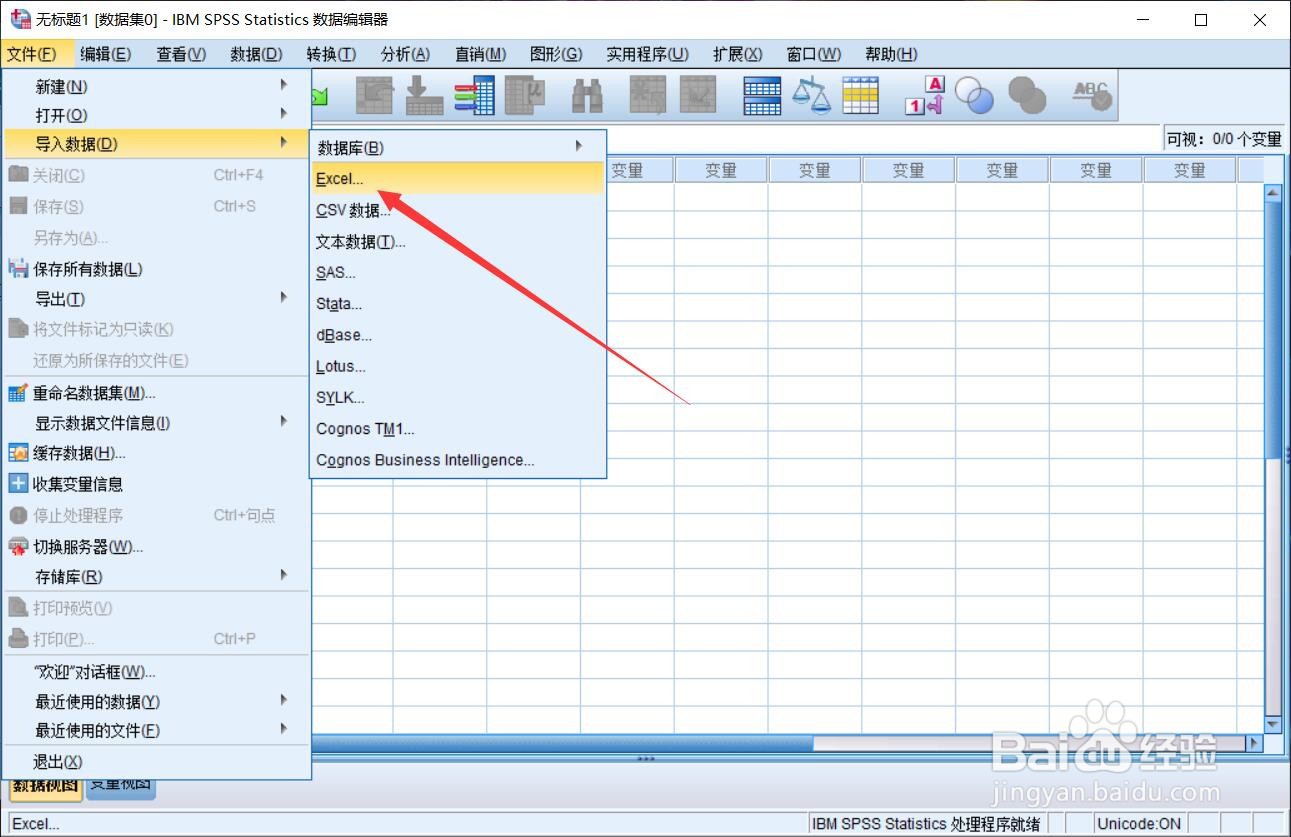Viewport: 1291px width, 837px height.
Task: Open the 图形(G) menu
Action: coord(556,54)
